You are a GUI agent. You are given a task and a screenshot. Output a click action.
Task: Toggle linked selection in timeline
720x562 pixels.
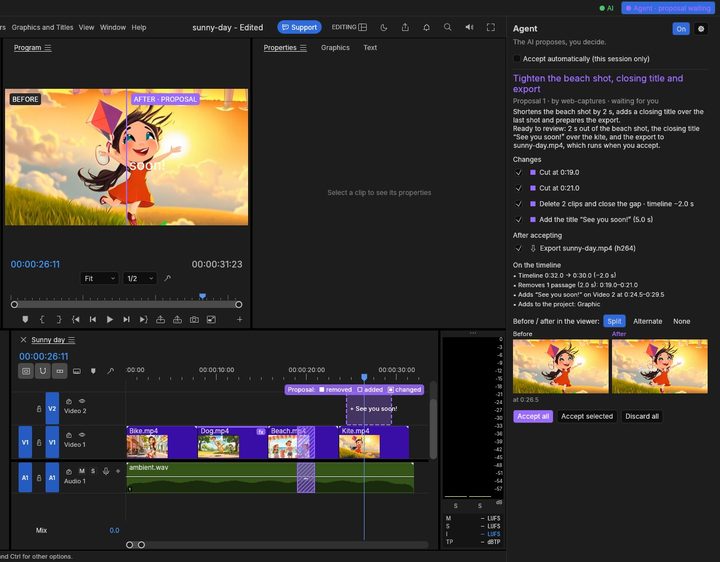(x=60, y=371)
